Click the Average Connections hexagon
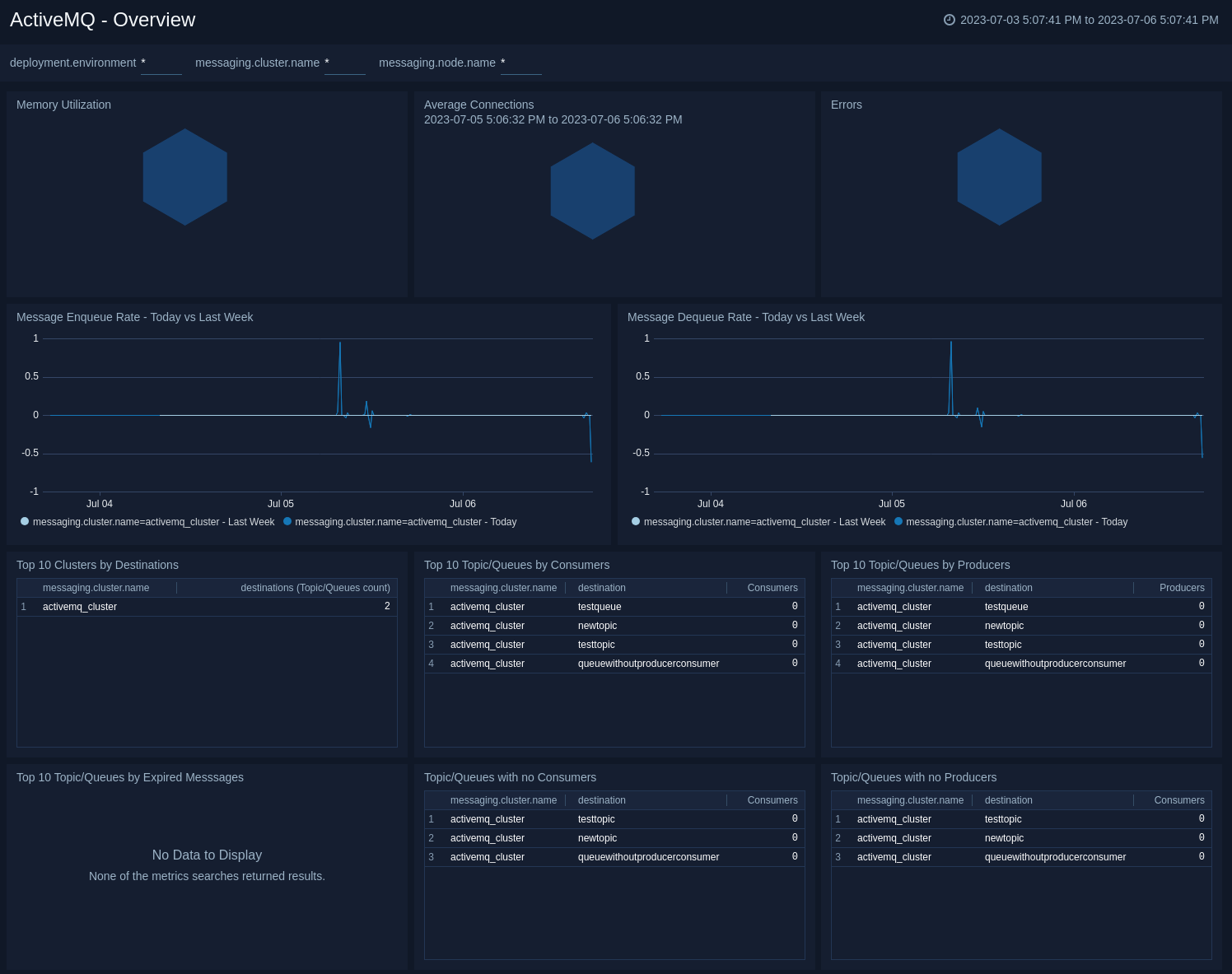The image size is (1232, 974). (x=593, y=191)
